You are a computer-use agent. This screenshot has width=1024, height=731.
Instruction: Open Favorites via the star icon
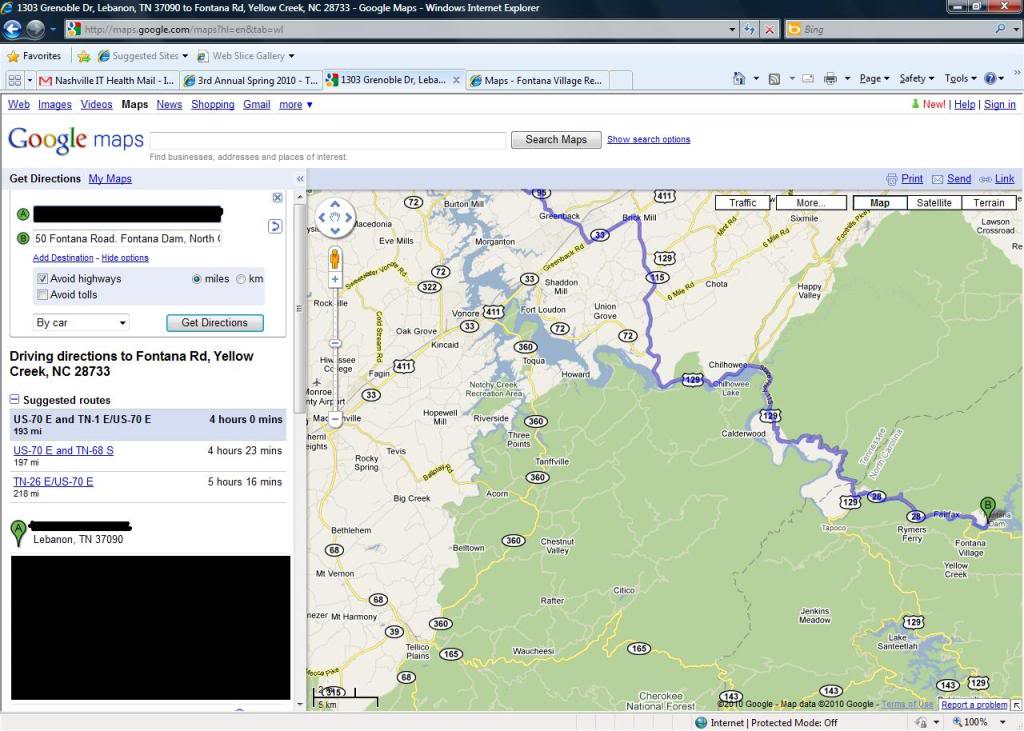[14, 56]
